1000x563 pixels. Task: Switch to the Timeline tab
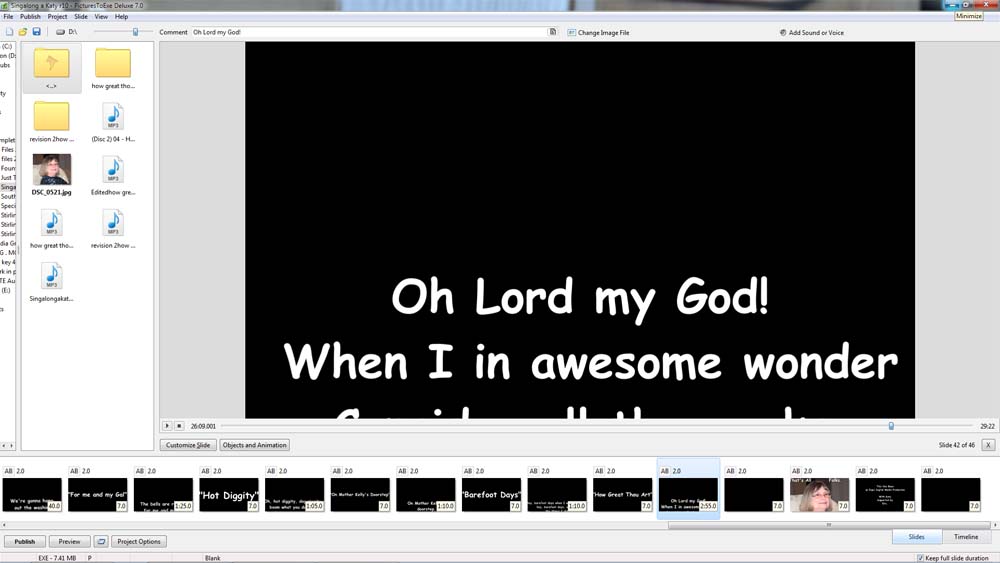click(966, 537)
